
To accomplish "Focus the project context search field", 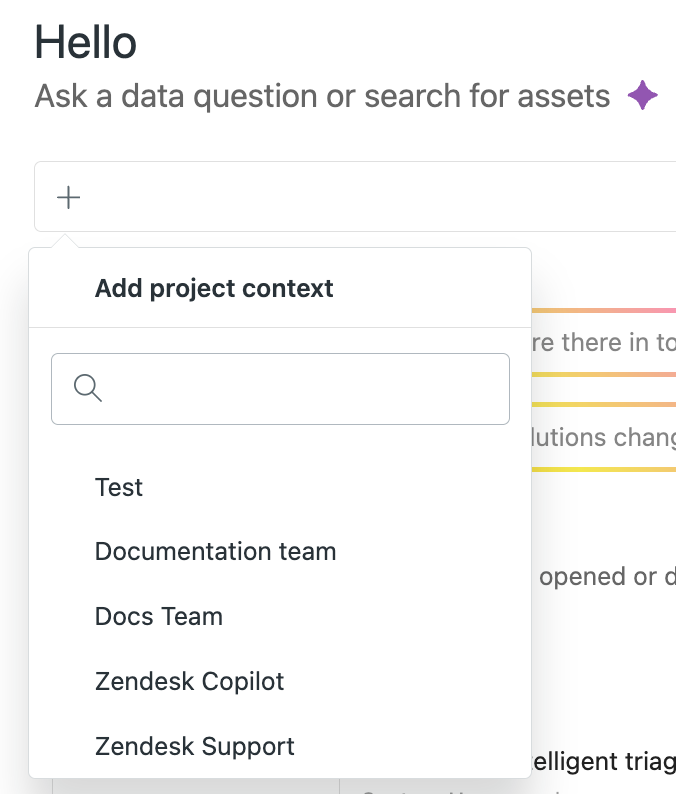I will pyautogui.click(x=280, y=389).
